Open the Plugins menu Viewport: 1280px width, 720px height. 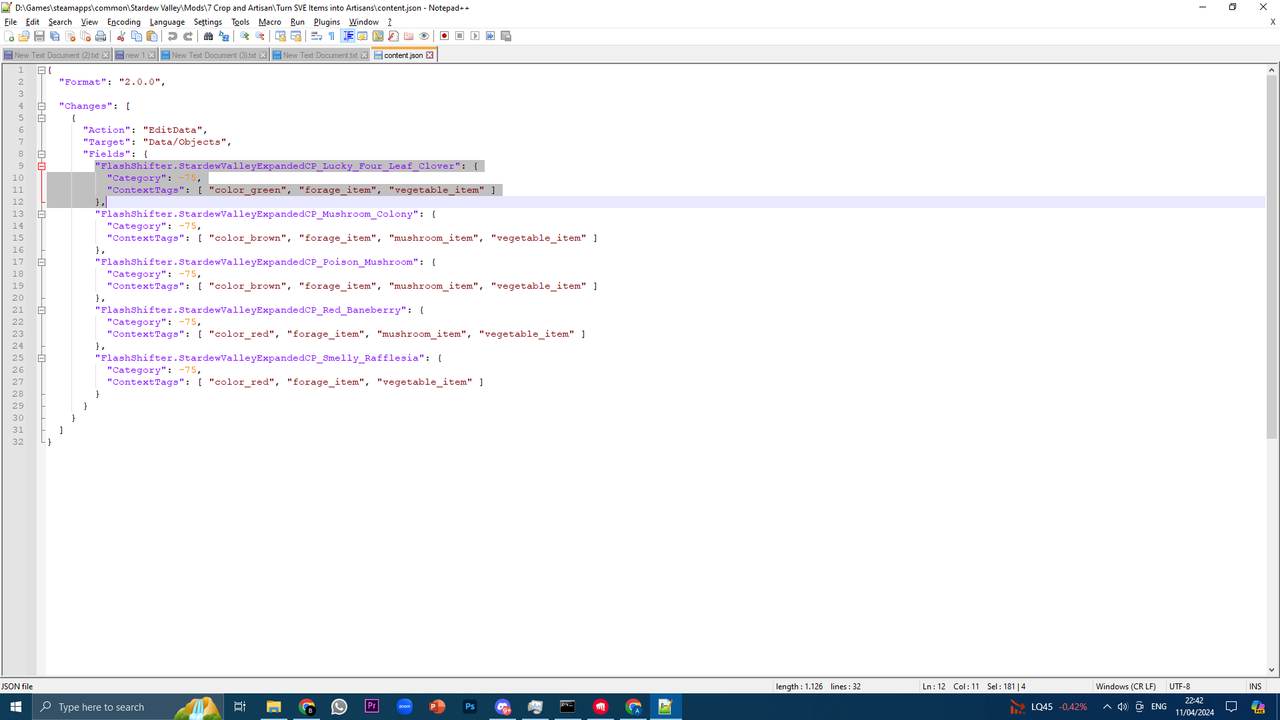click(x=327, y=21)
